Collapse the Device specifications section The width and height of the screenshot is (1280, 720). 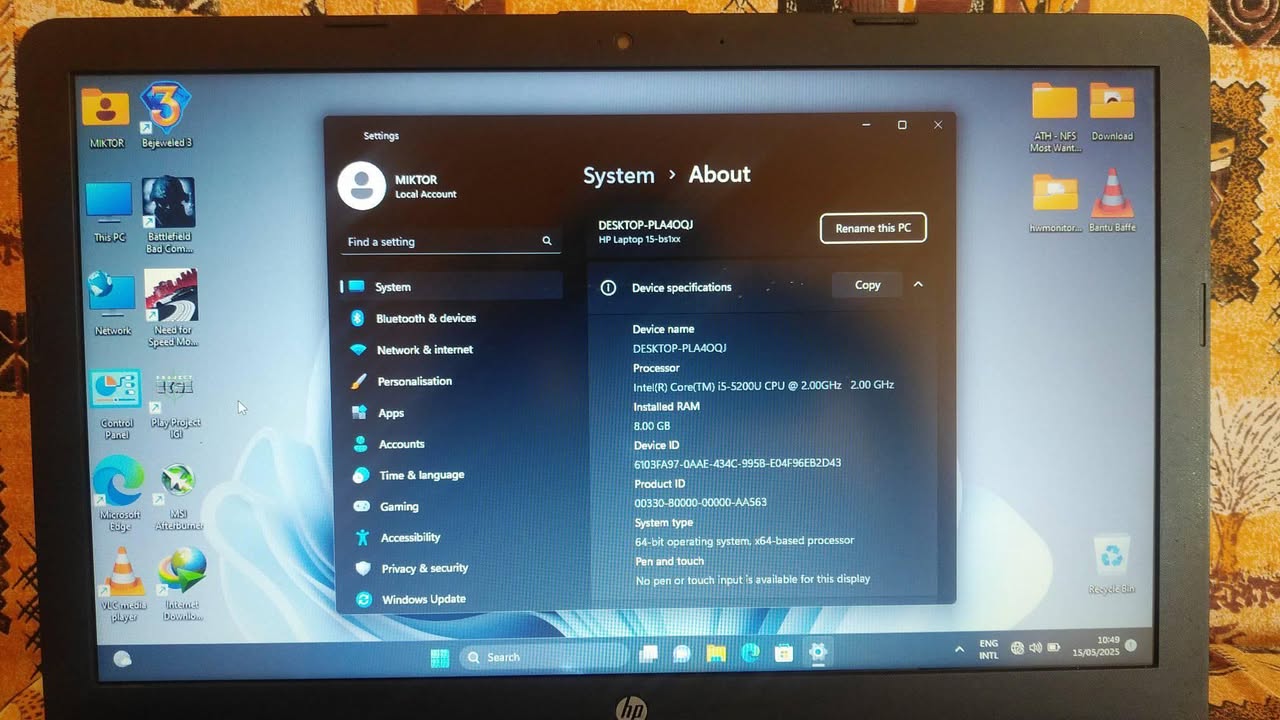tap(918, 285)
